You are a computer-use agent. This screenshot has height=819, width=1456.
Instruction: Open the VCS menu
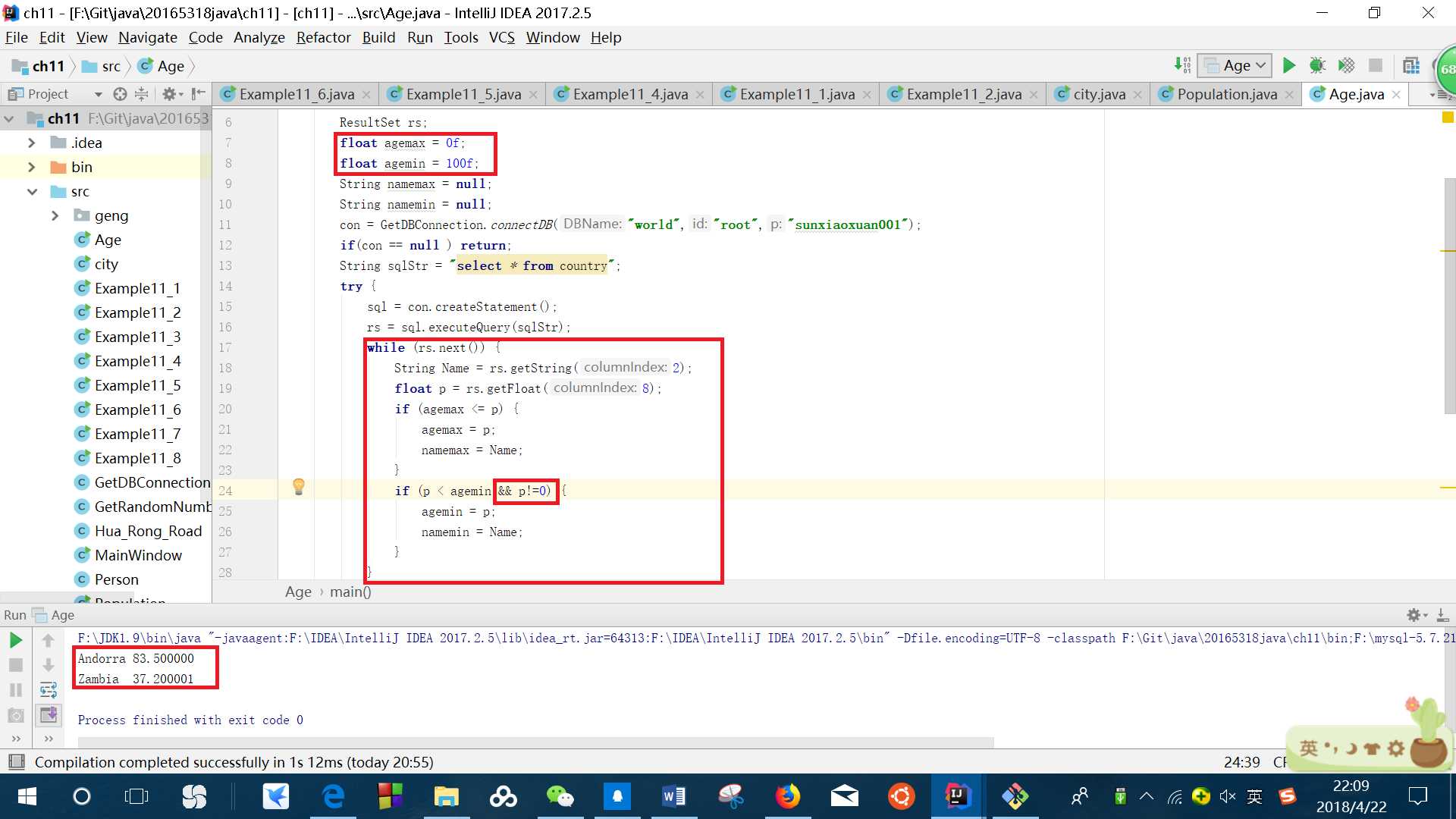tap(501, 37)
